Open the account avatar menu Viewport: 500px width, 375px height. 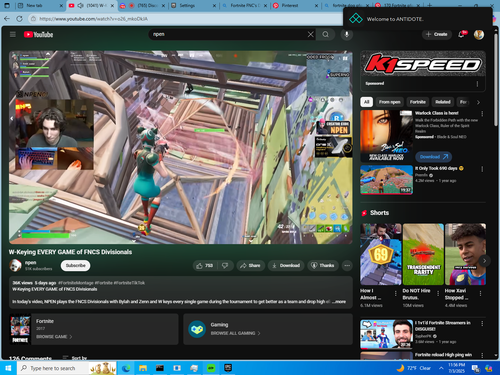[x=479, y=34]
